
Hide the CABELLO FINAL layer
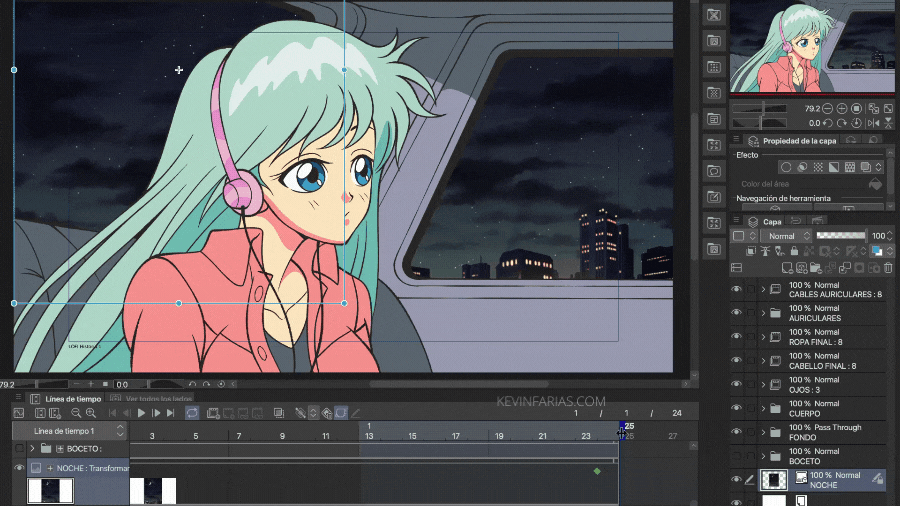tap(736, 360)
